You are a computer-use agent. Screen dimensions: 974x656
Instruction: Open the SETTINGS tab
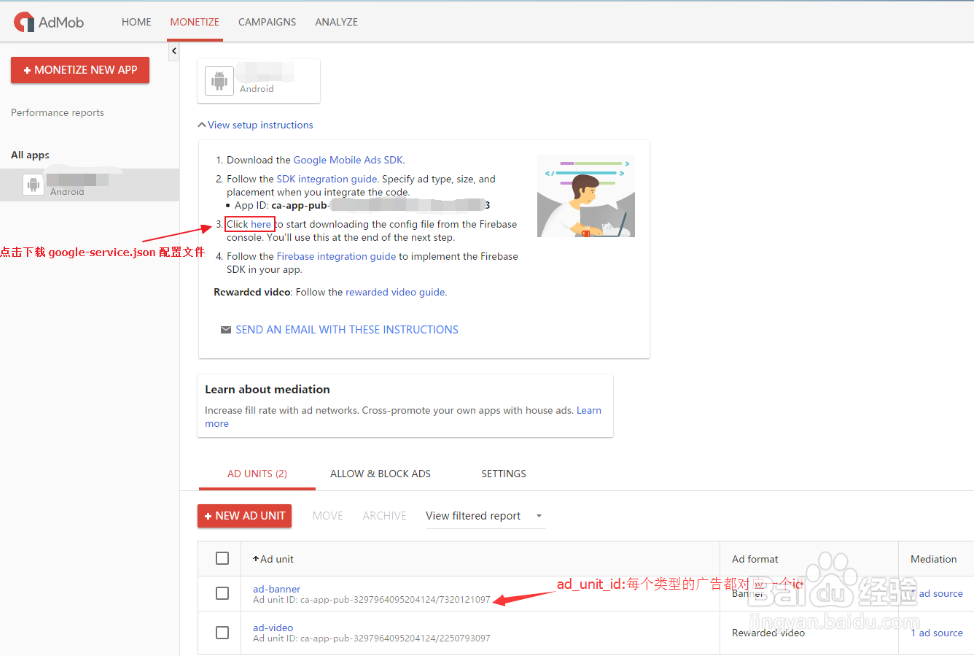(x=503, y=473)
